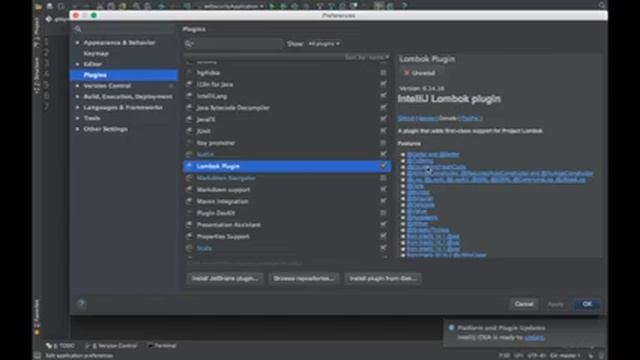
Task: Click the Maven Integration plugin icon
Action: tap(189, 201)
